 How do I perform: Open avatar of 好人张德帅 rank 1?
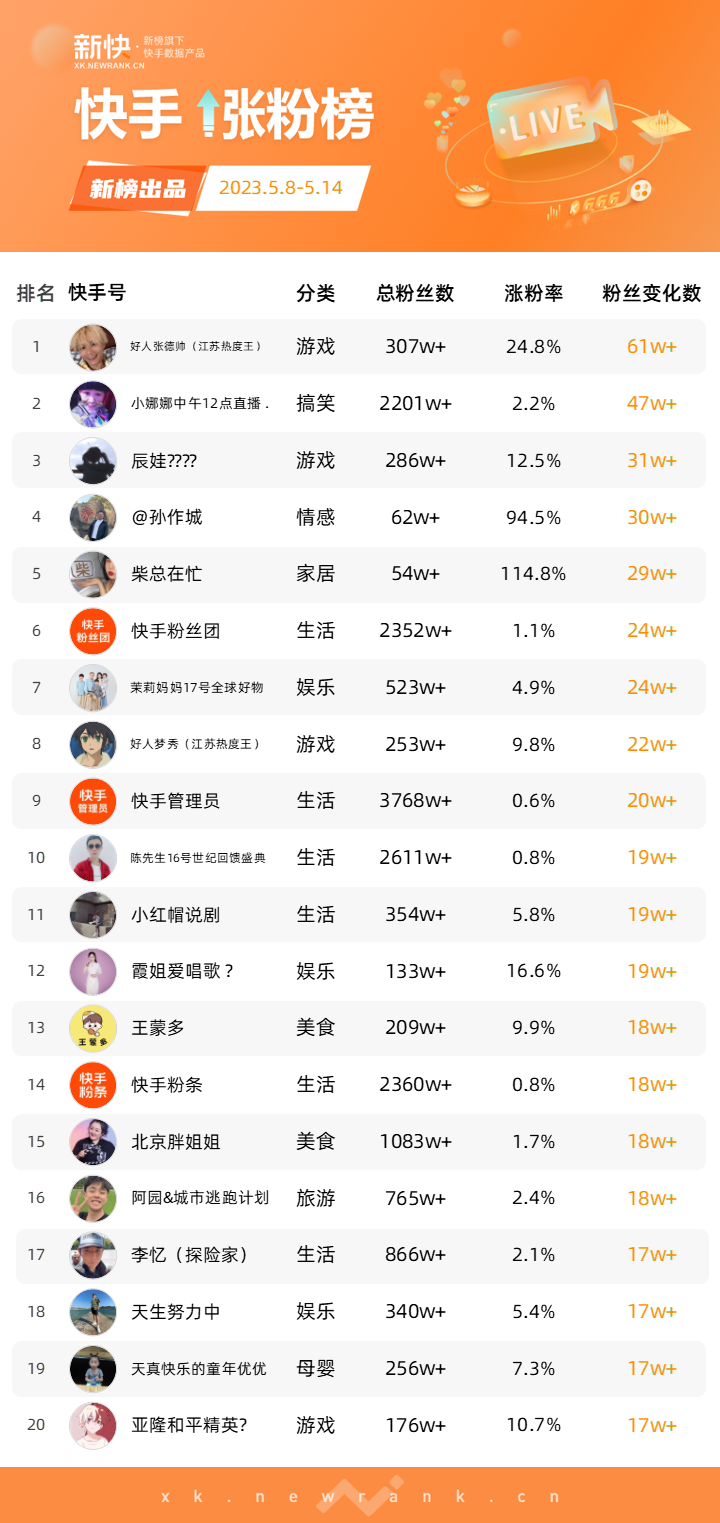pyautogui.click(x=93, y=347)
